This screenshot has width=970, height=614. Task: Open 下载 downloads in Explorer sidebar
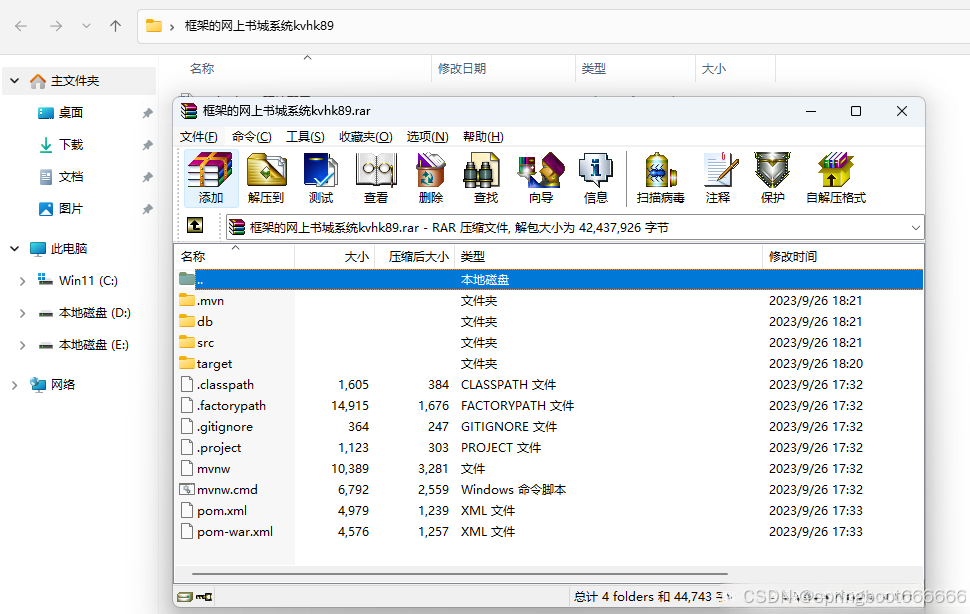coord(71,145)
